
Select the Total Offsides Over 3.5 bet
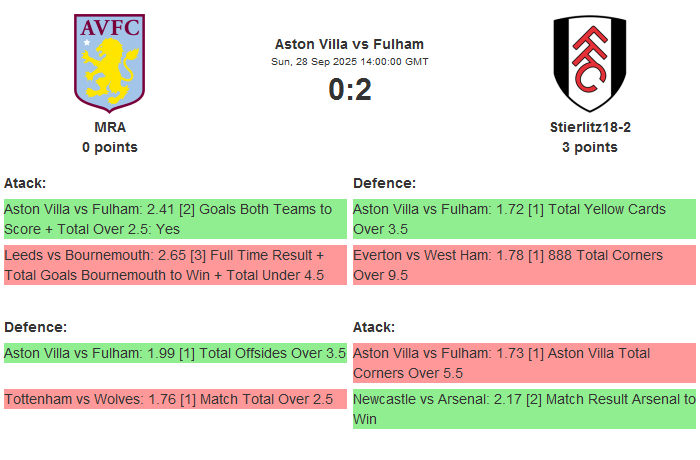click(174, 353)
